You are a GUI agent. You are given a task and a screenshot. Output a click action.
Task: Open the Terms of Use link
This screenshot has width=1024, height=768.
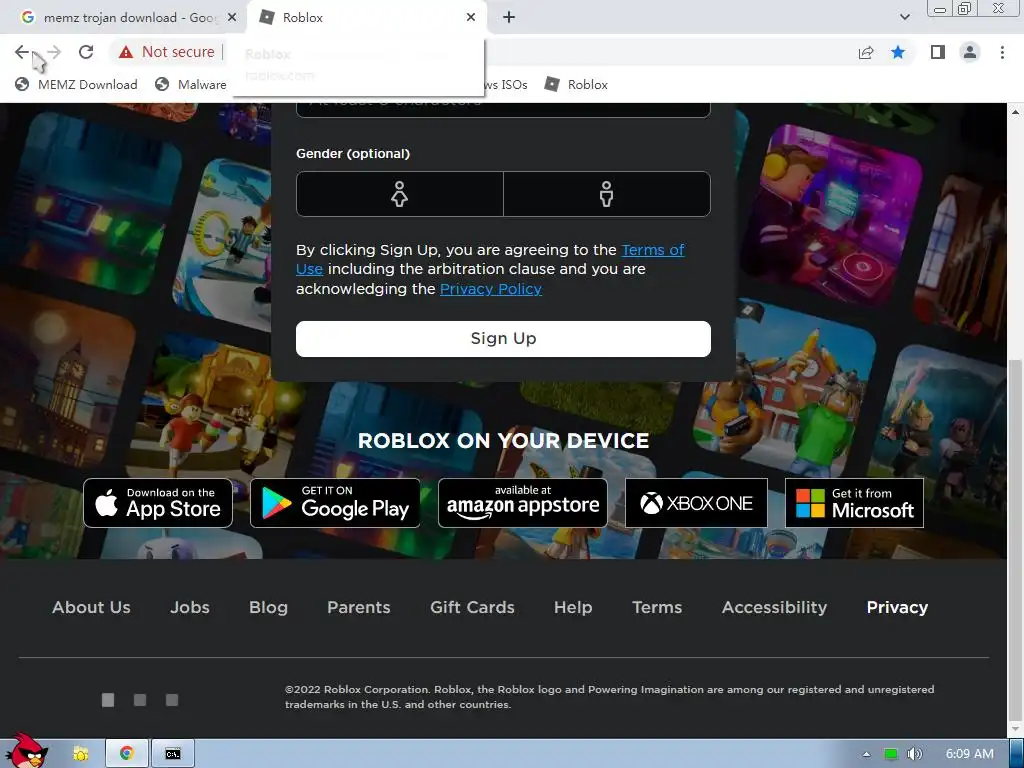tap(652, 250)
